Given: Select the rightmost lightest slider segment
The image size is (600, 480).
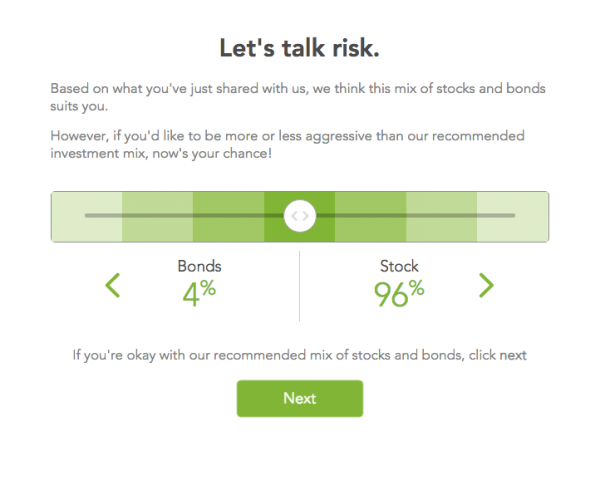Looking at the screenshot, I should point(512,232).
